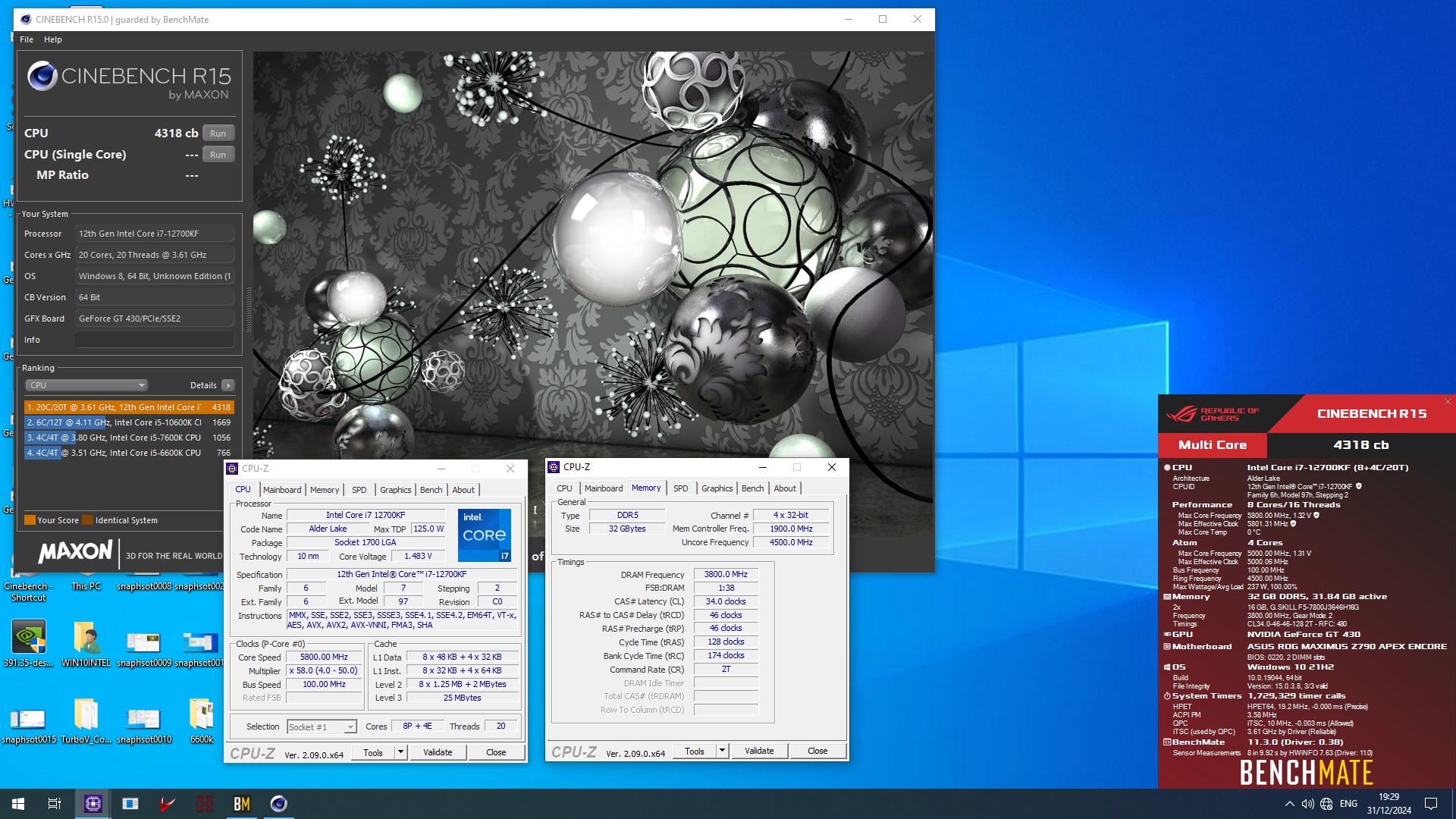Click the network globe icon in tray
1456x819 pixels.
(x=1326, y=804)
